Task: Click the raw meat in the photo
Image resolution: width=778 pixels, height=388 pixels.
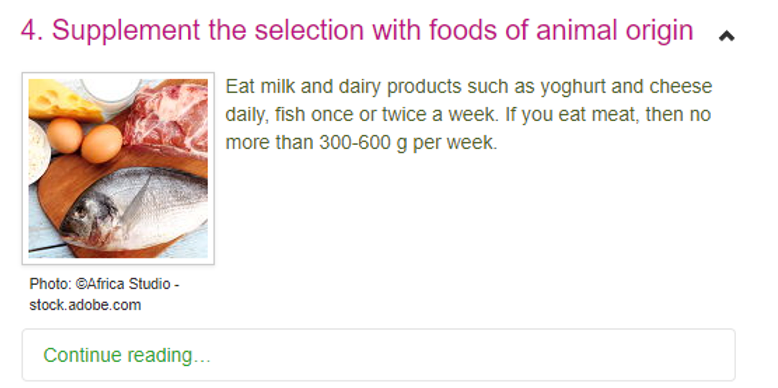Action: [166, 120]
